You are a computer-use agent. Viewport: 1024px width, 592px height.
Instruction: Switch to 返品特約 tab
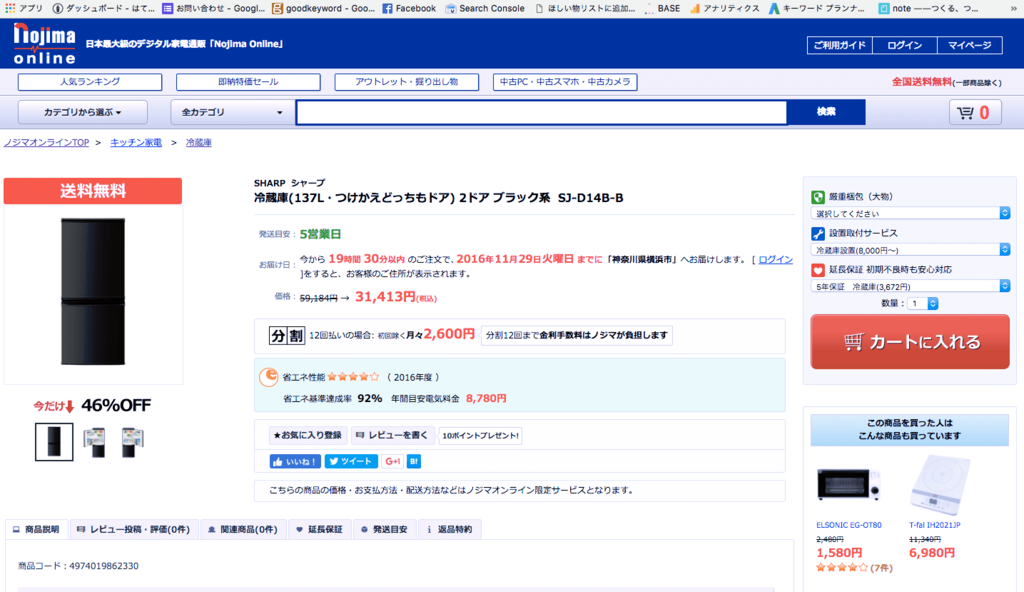coord(449,529)
